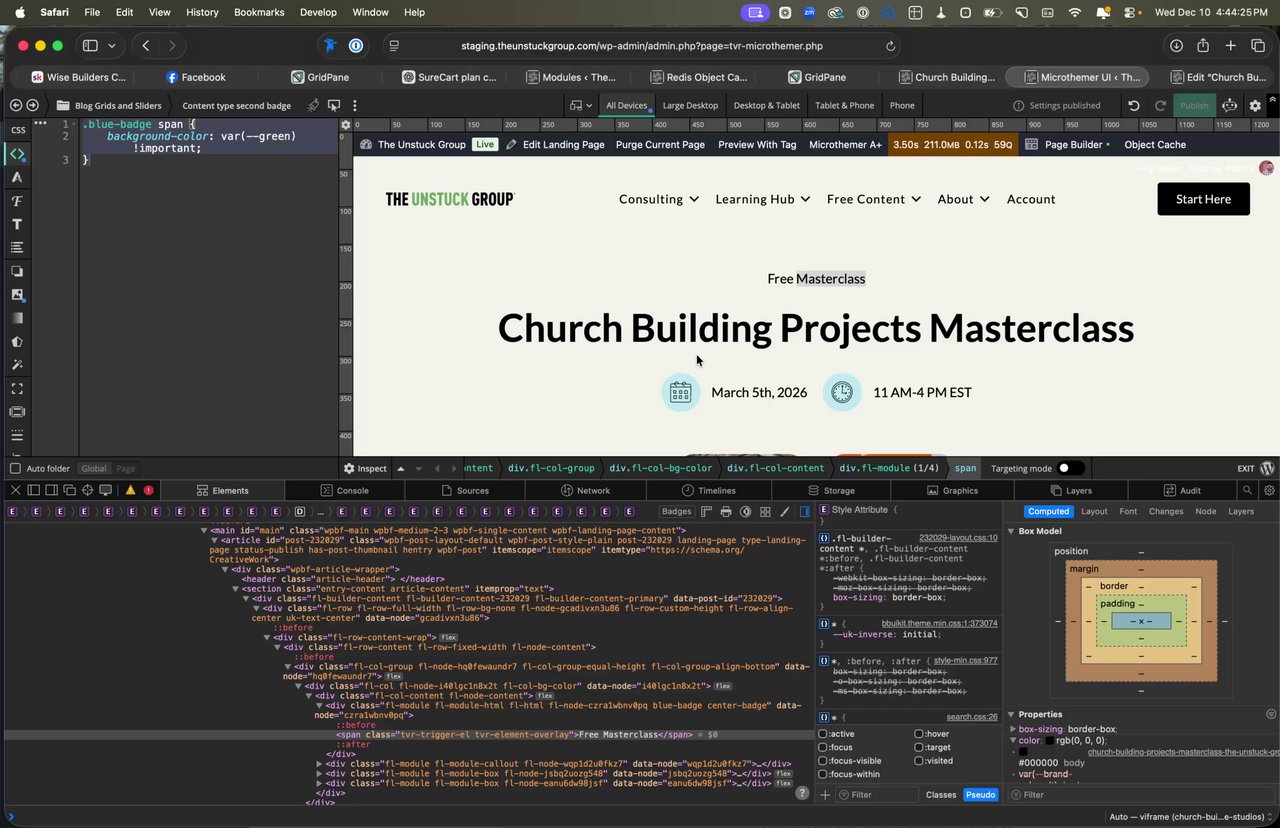Click the Start Here button
1280x828 pixels.
1203,199
